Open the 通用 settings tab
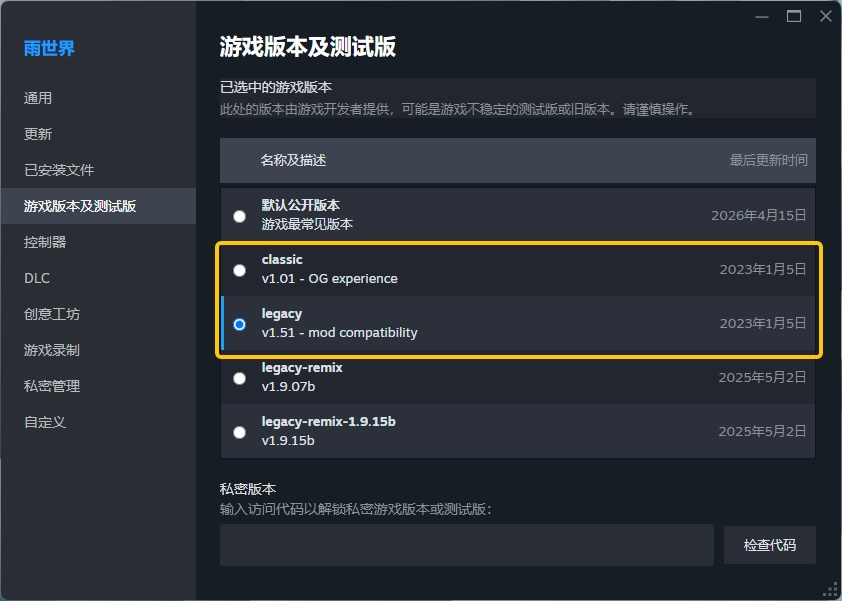The height and width of the screenshot is (601, 842). [38, 98]
